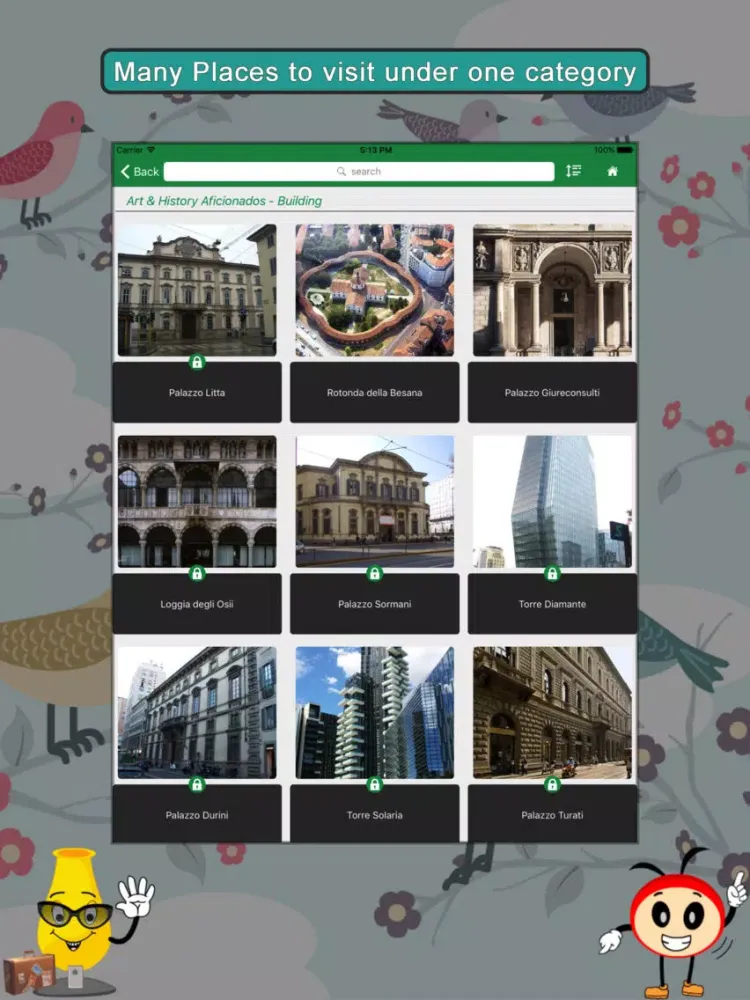Open the Palazzo Turati photo
The width and height of the screenshot is (750, 1000).
pos(552,712)
